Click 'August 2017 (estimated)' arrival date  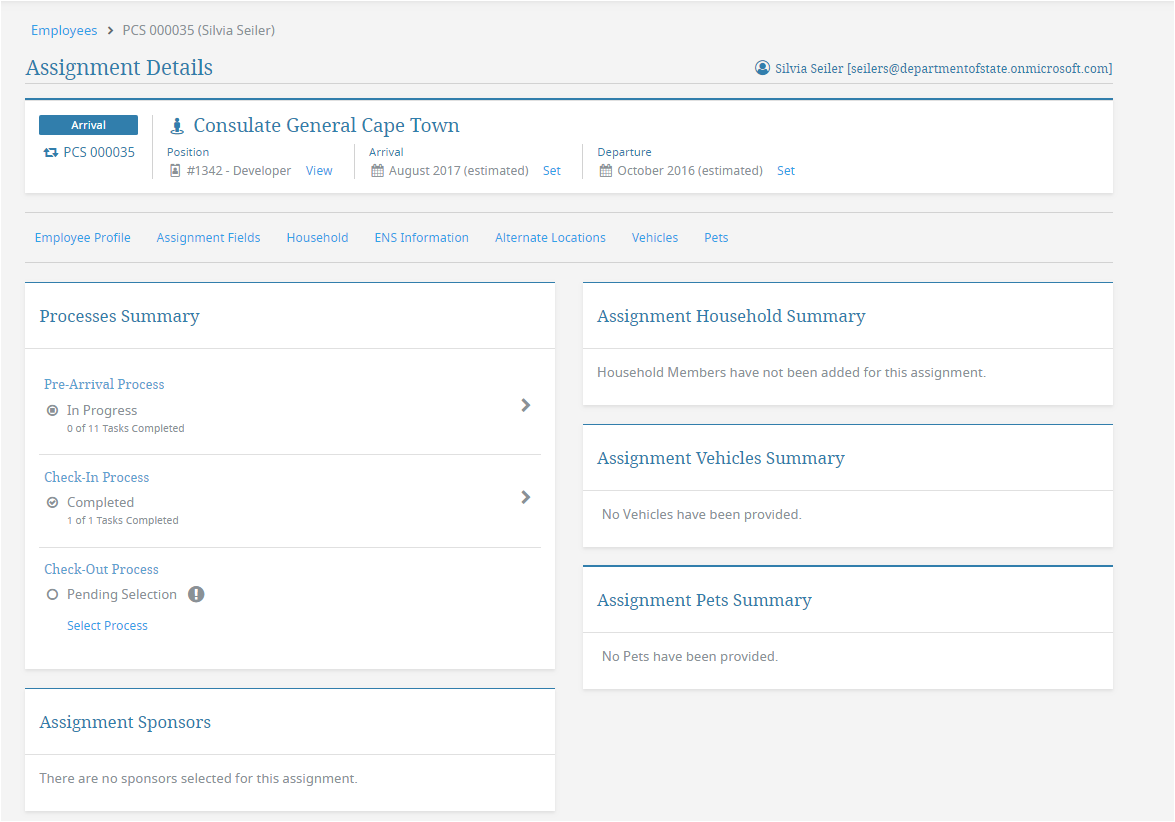(x=459, y=171)
